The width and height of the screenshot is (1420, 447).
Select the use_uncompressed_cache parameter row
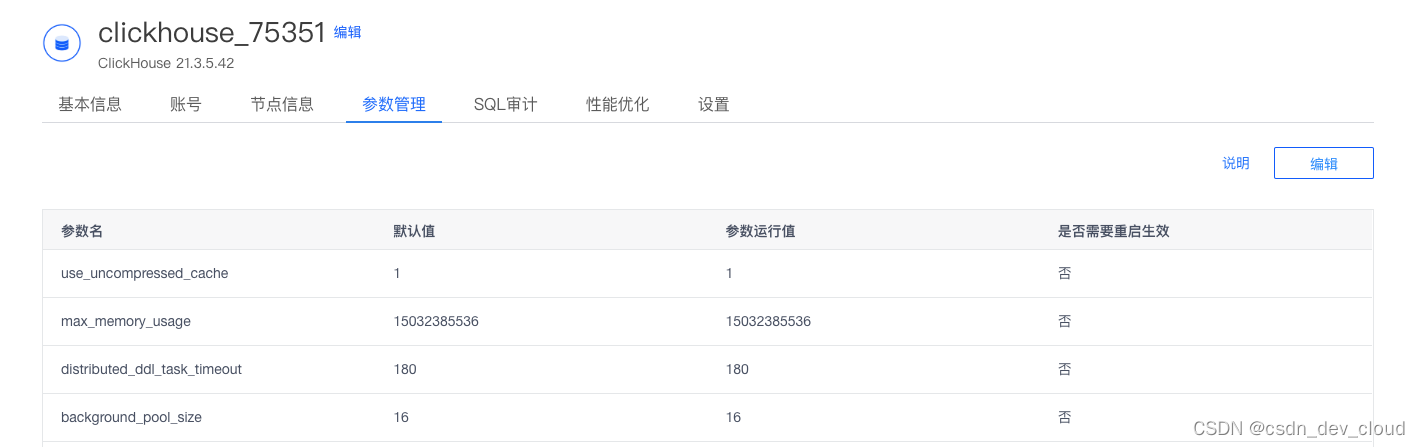point(708,273)
